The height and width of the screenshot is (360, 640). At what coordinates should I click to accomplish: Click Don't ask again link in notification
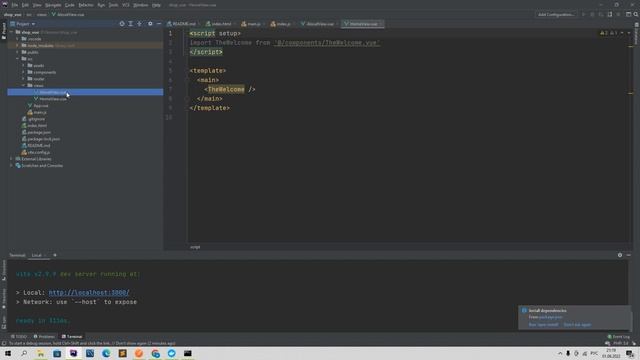coord(577,325)
